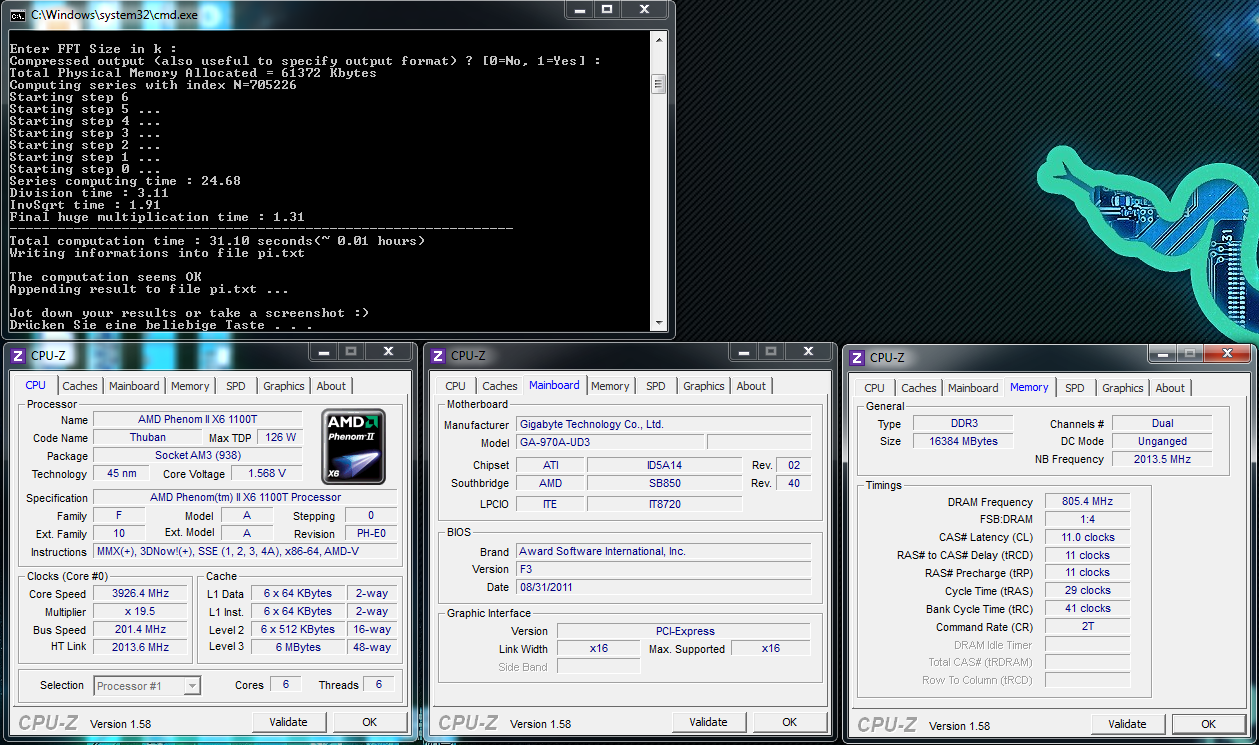1259x745 pixels.
Task: Click the Southbridge value SB850
Action: 664,483
